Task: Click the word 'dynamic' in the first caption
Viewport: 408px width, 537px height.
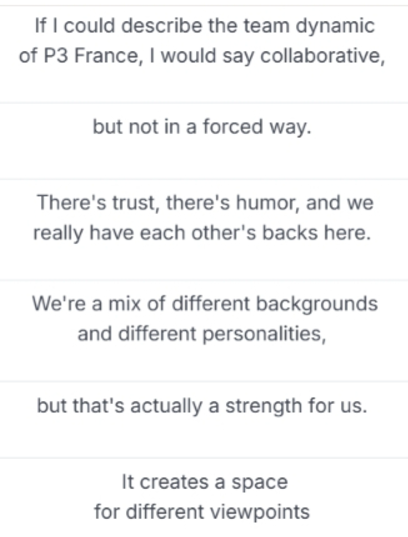Action: pyautogui.click(x=335, y=27)
